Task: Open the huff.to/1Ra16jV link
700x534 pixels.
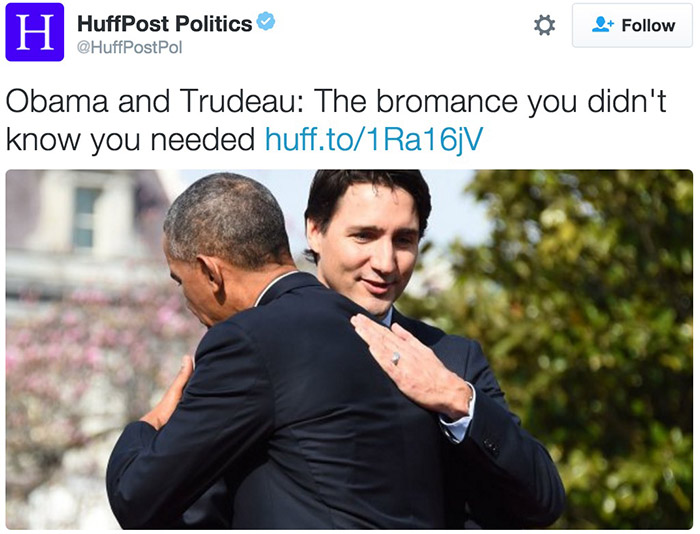Action: point(374,139)
